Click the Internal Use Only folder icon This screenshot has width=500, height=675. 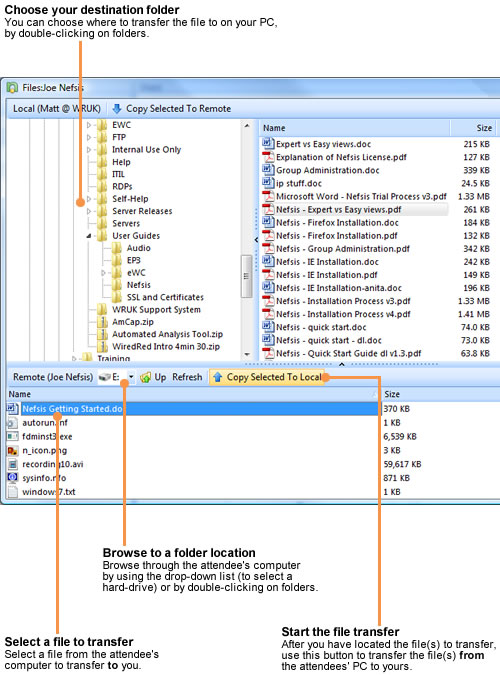(x=102, y=150)
